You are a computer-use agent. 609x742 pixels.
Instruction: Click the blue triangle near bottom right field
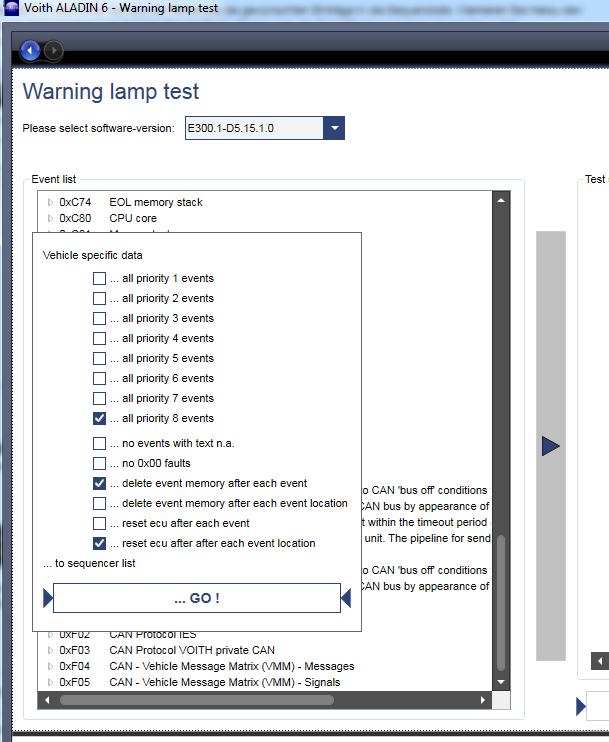[581, 707]
